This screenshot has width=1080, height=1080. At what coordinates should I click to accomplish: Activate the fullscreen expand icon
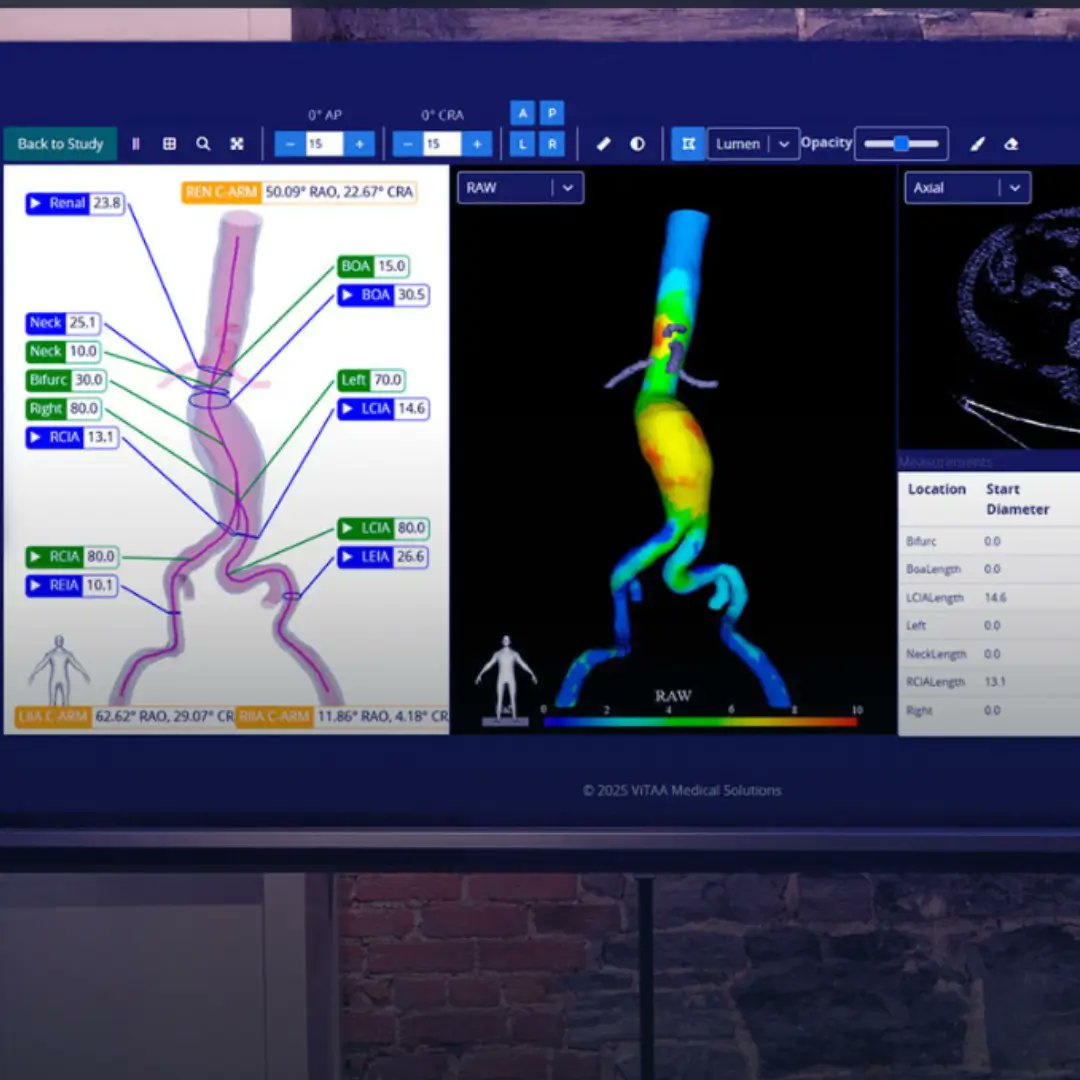point(236,144)
